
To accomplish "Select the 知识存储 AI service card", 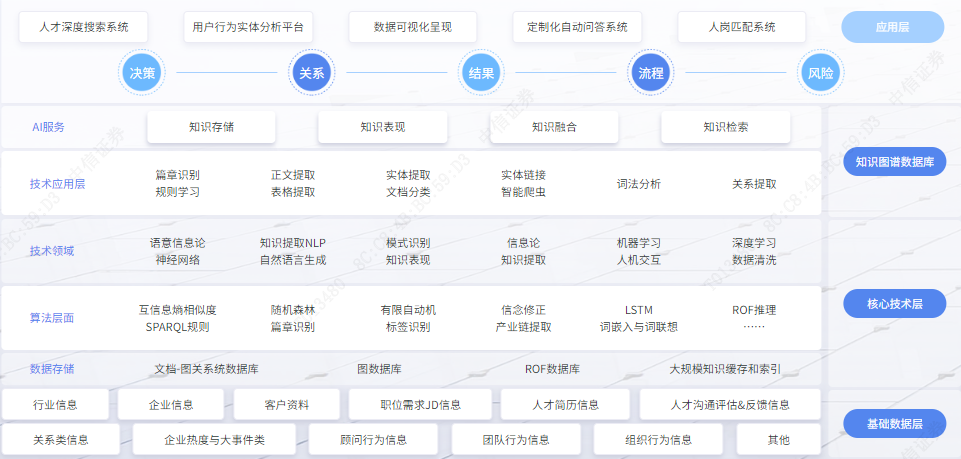I will click(x=211, y=127).
